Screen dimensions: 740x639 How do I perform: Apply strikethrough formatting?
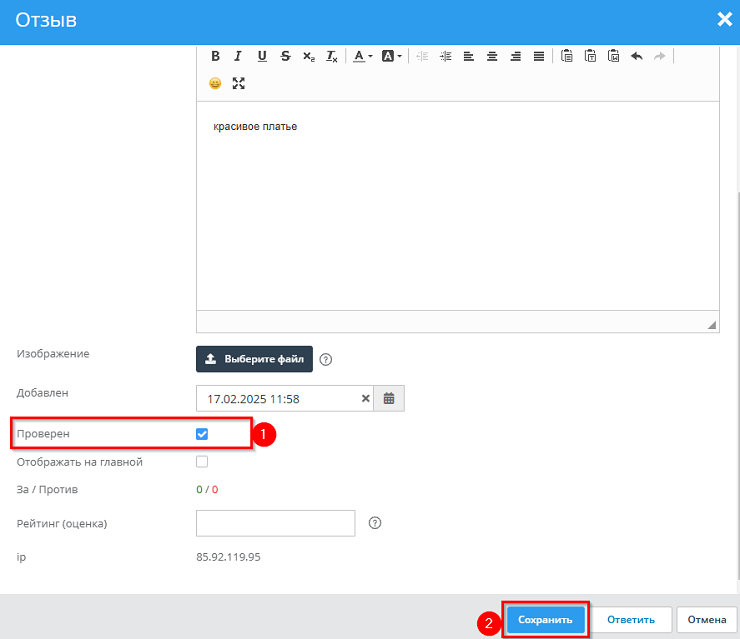(x=286, y=56)
